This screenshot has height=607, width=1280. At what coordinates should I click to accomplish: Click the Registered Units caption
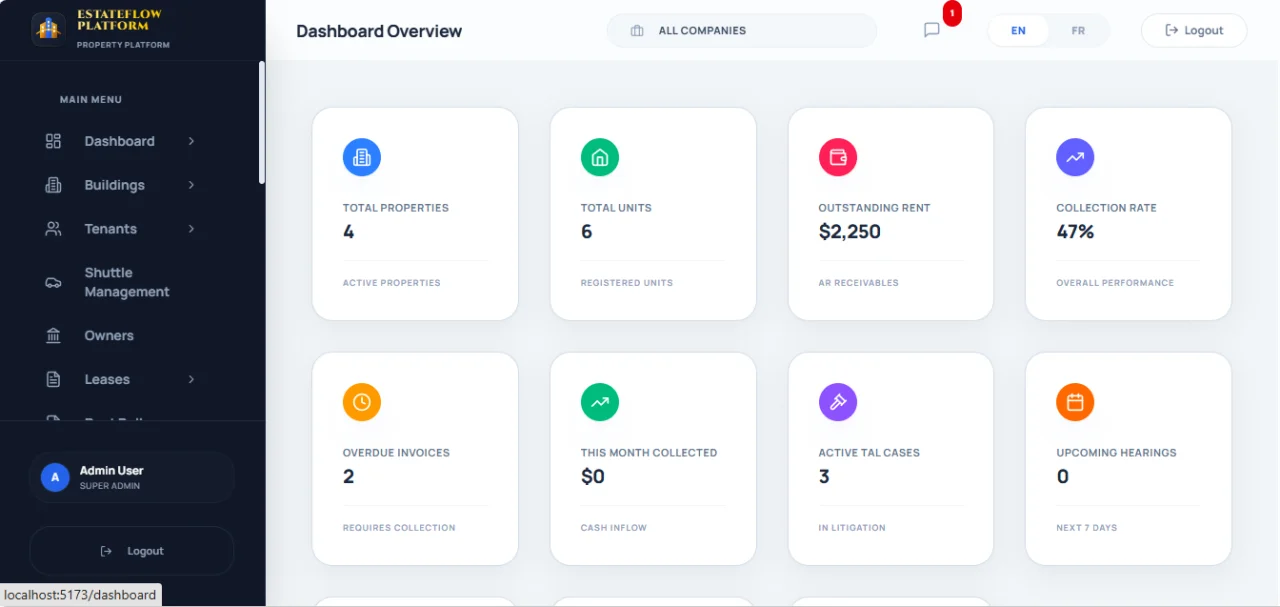coord(626,283)
